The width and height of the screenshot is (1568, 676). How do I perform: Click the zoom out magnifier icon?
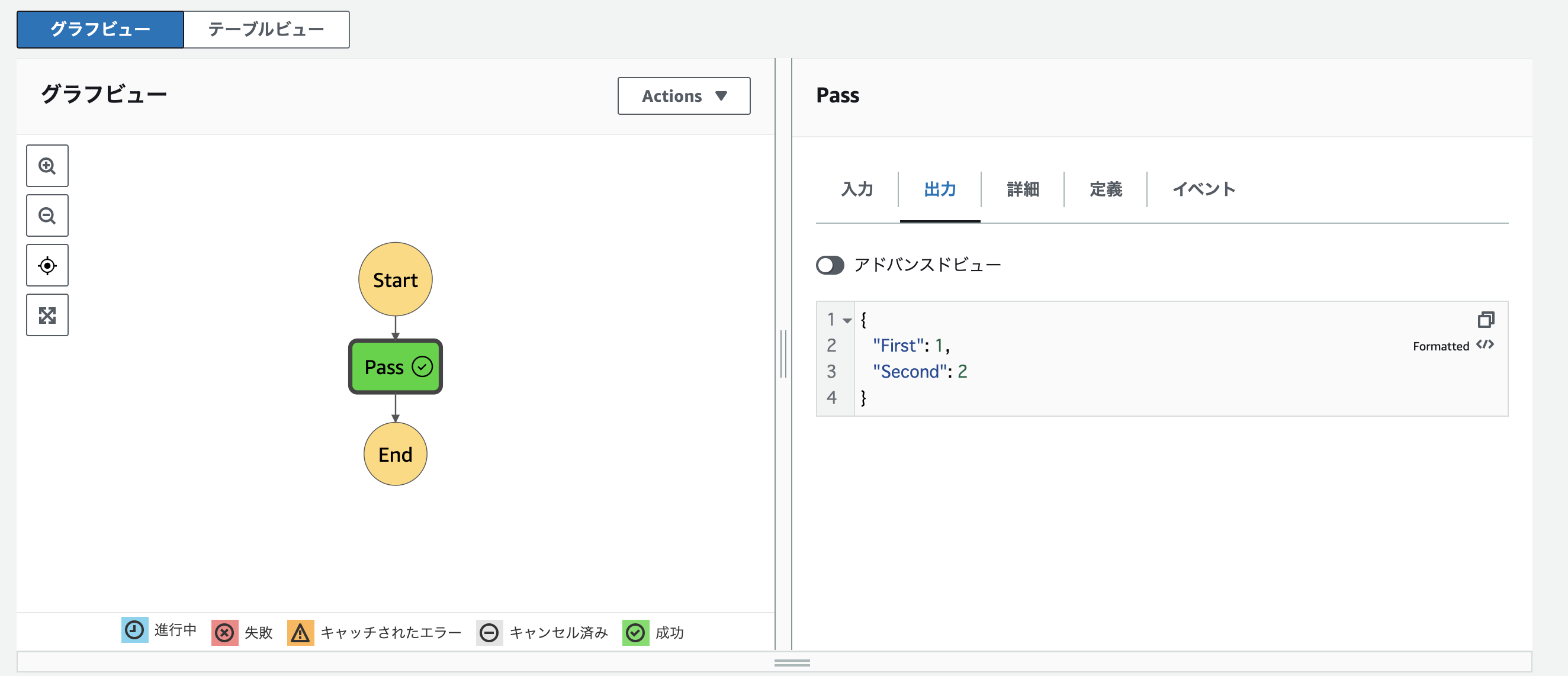click(47, 215)
